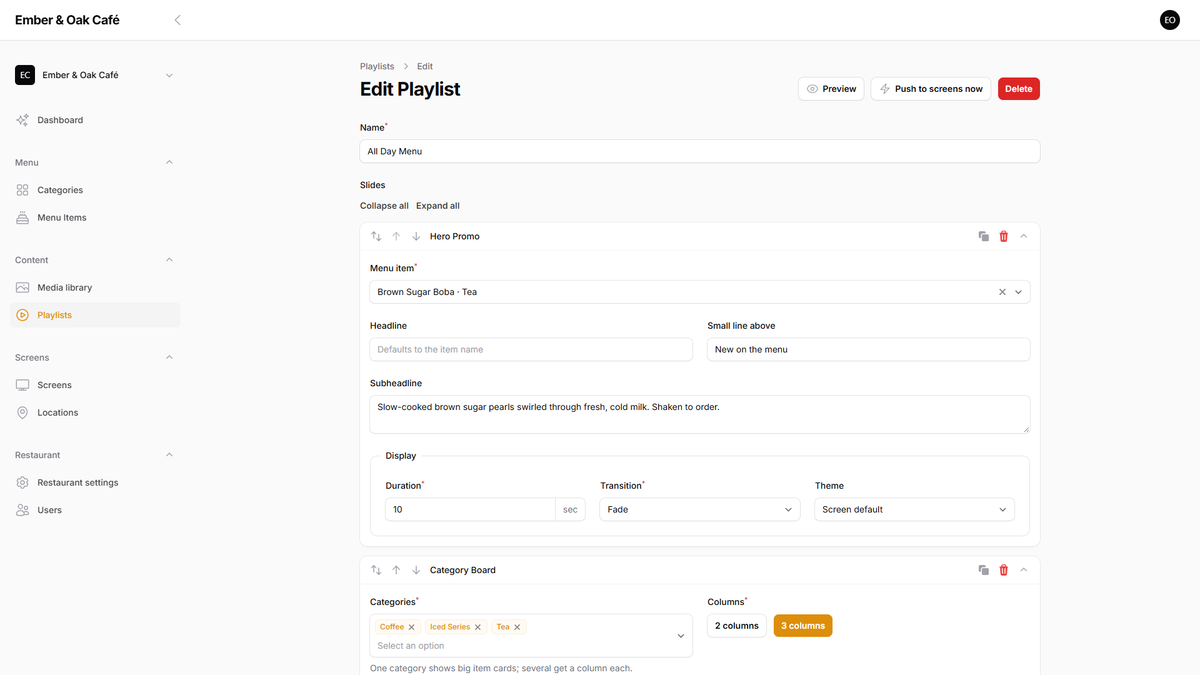The height and width of the screenshot is (675, 1200).
Task: Move Hero Promo slide up
Action: [396, 236]
